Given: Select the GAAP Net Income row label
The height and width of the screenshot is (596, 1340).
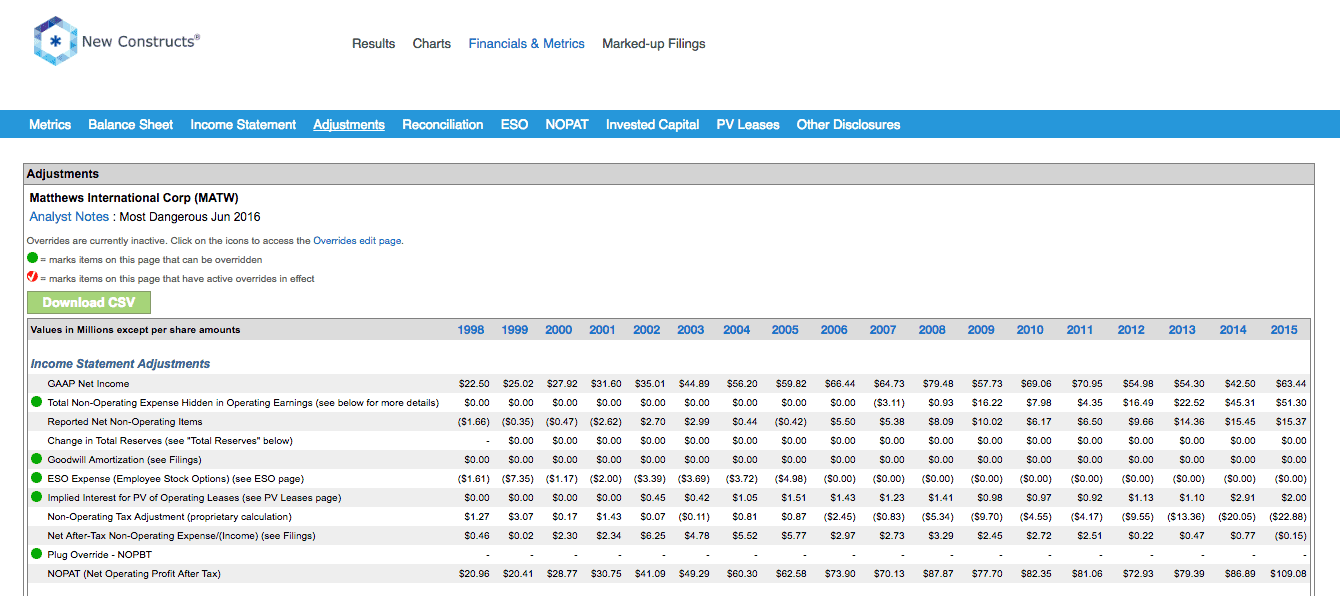Looking at the screenshot, I should coord(89,384).
